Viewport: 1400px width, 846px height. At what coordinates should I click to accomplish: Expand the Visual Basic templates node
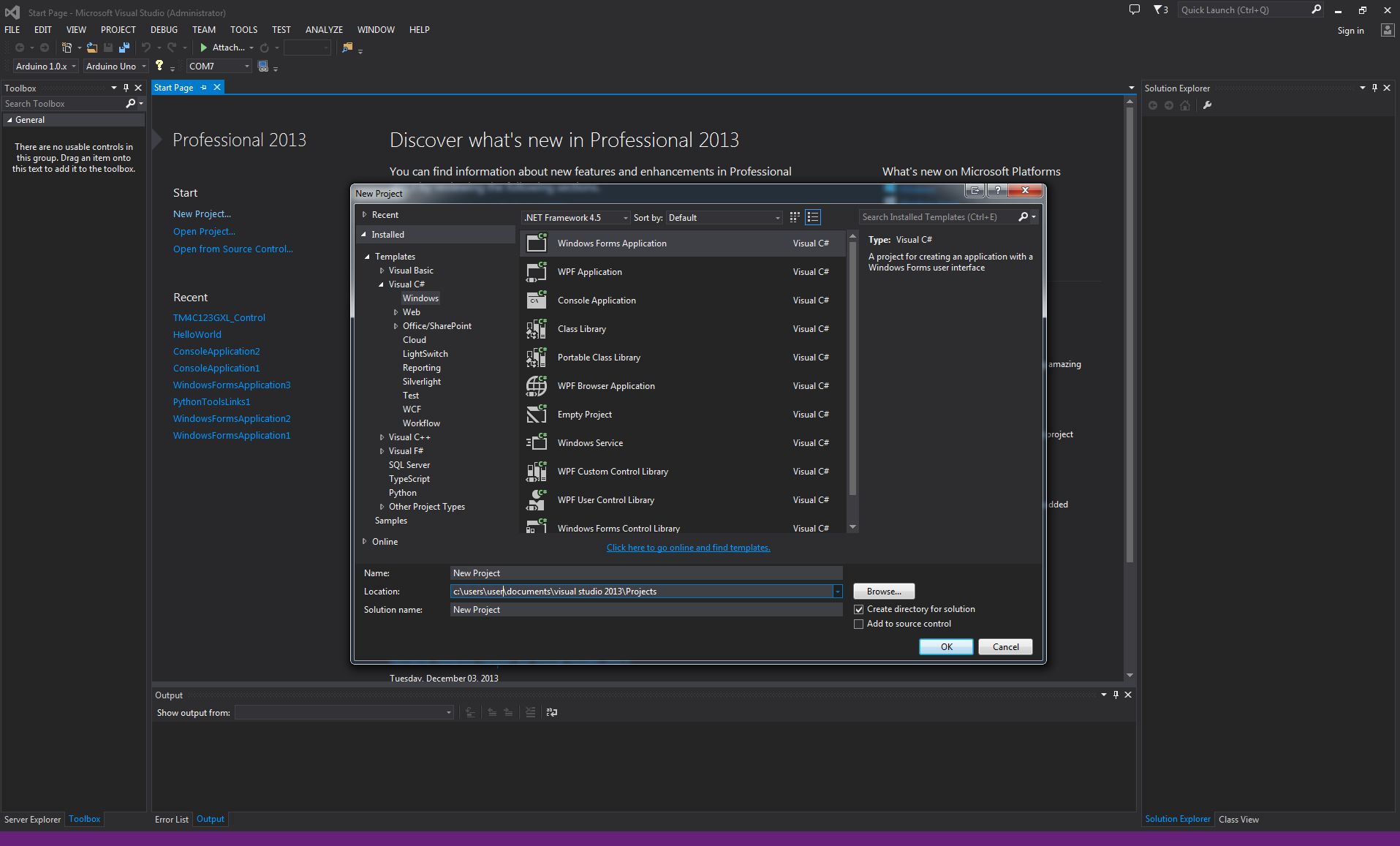click(382, 271)
